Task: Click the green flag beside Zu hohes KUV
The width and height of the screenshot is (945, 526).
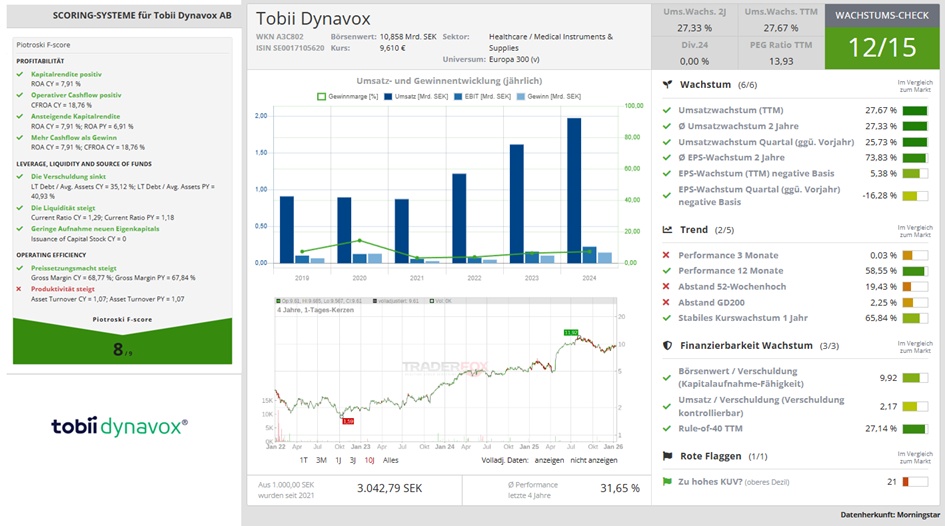Action: coord(667,482)
